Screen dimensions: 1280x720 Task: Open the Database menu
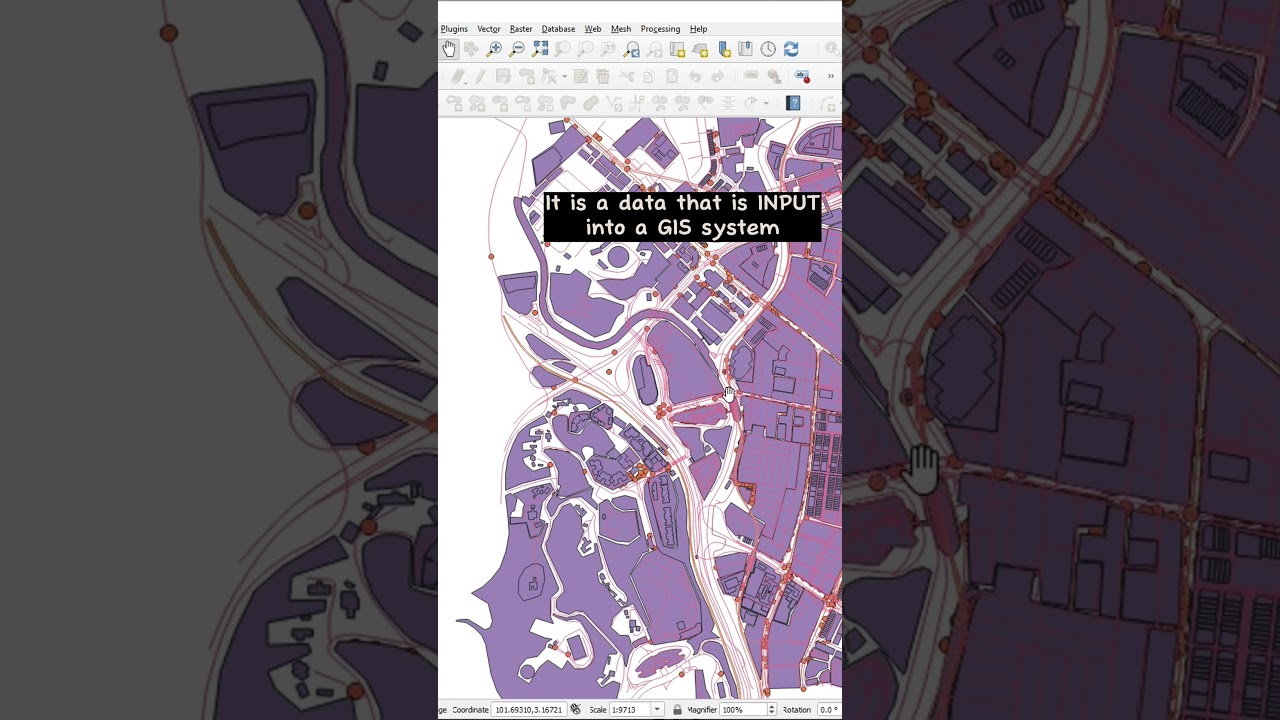[558, 29]
